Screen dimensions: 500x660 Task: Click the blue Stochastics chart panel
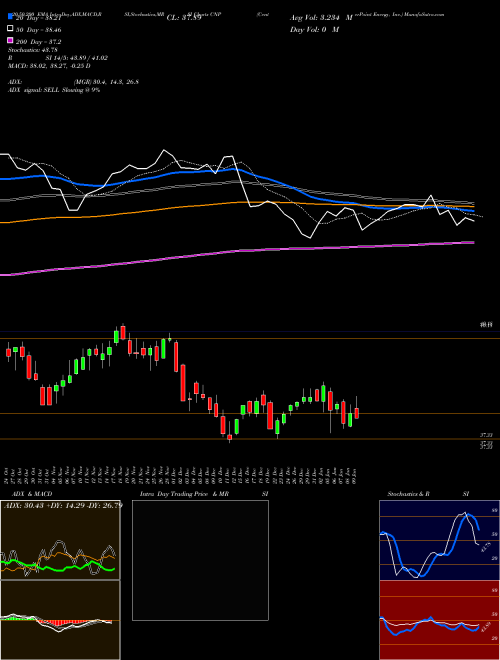click(x=439, y=540)
